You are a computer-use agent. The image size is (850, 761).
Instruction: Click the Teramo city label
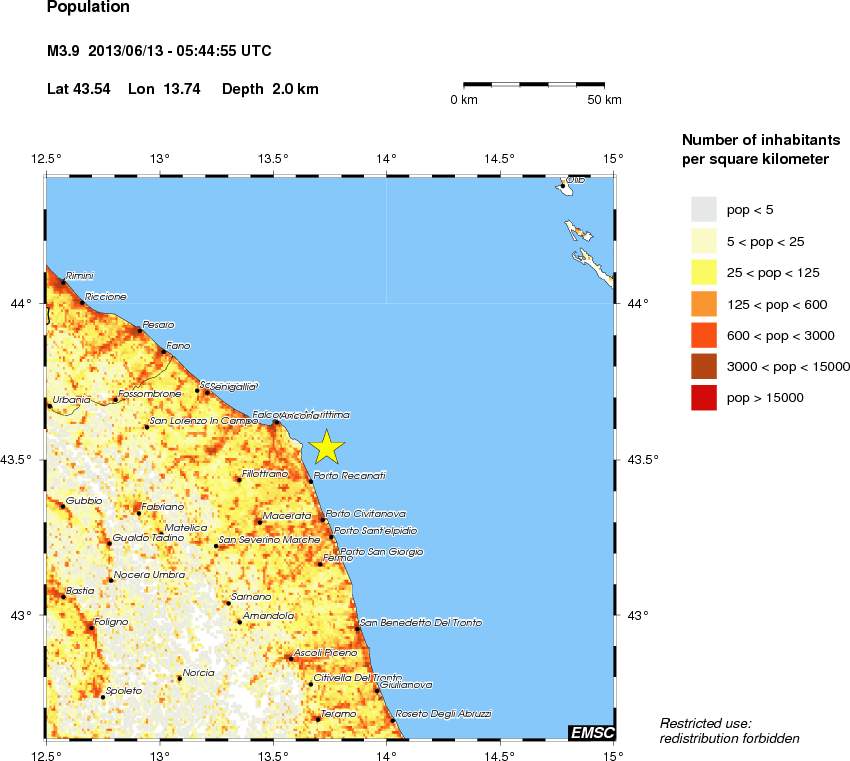click(338, 714)
